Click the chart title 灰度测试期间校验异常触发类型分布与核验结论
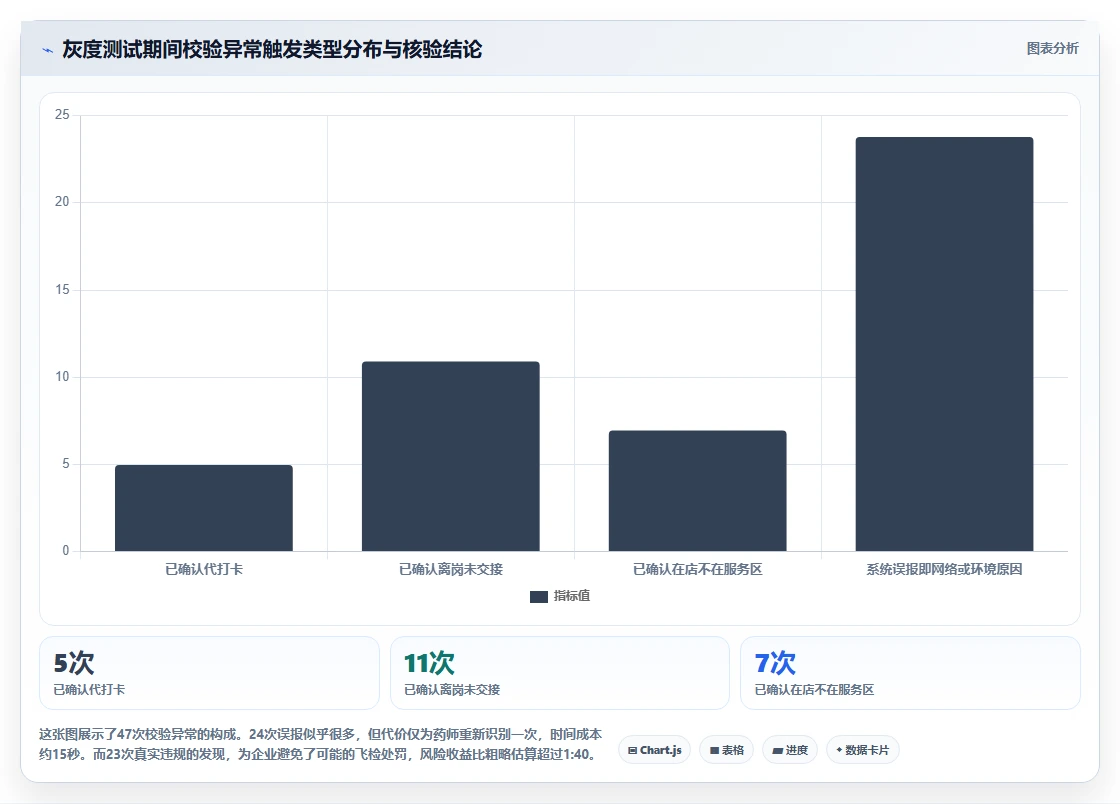The height and width of the screenshot is (804, 1120). coord(272,49)
